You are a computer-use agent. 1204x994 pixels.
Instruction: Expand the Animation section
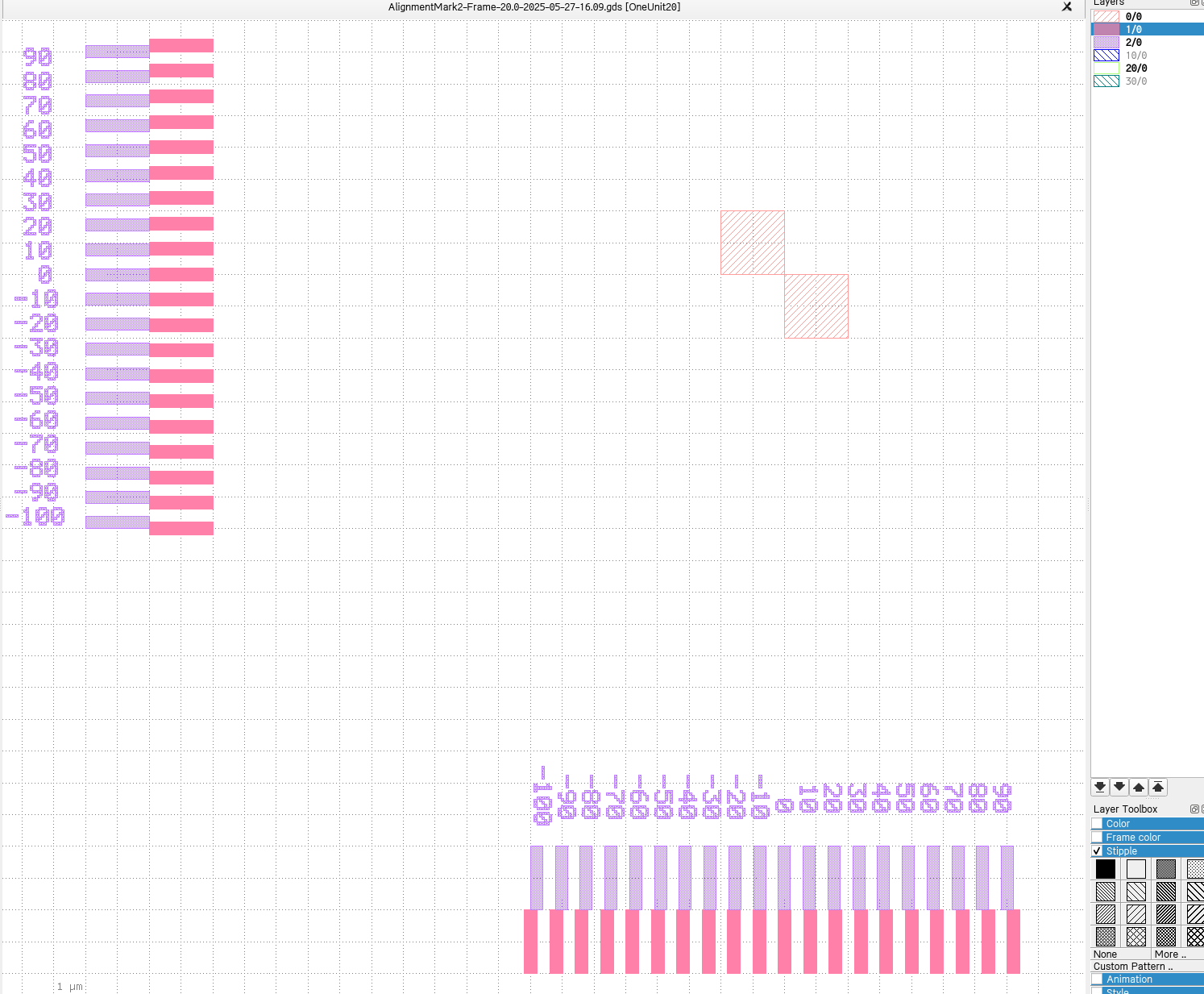[x=1097, y=979]
